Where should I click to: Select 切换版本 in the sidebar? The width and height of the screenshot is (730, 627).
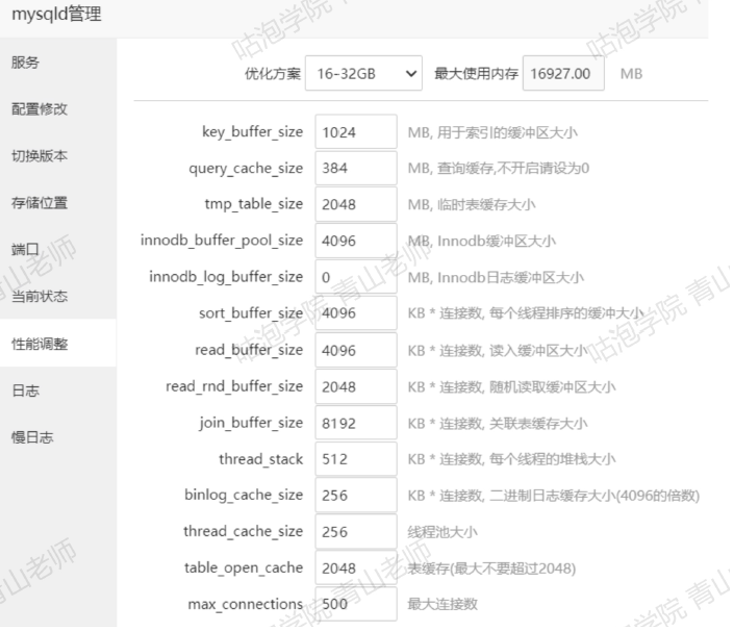click(39, 156)
